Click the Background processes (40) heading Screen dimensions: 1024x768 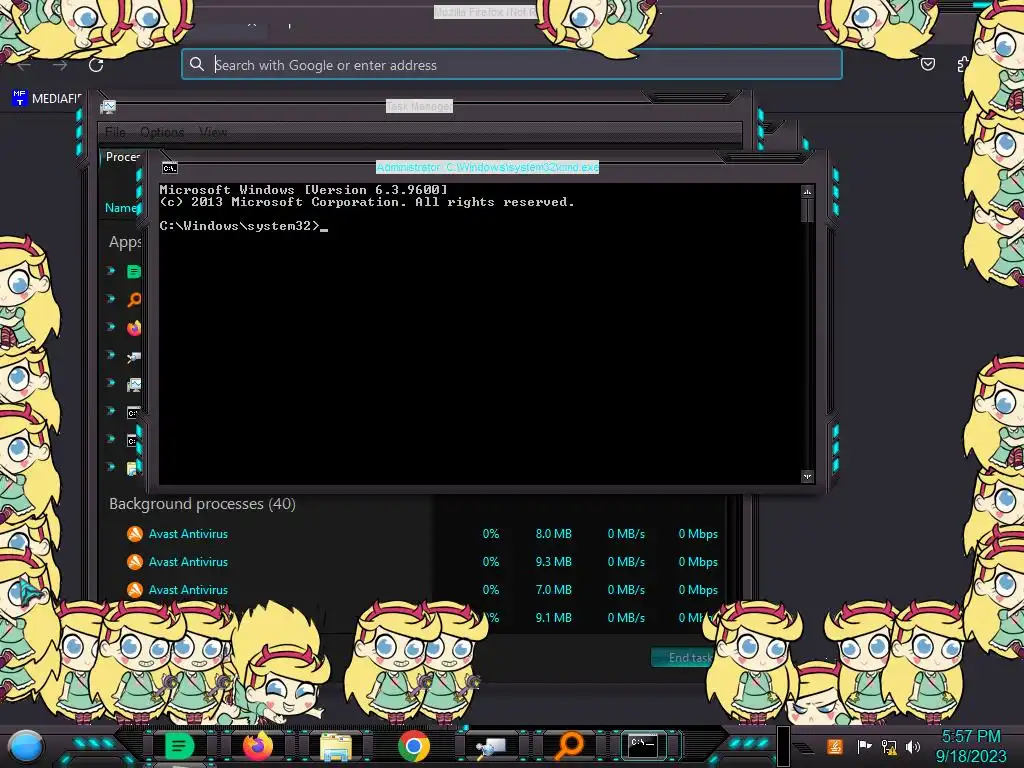point(202,504)
